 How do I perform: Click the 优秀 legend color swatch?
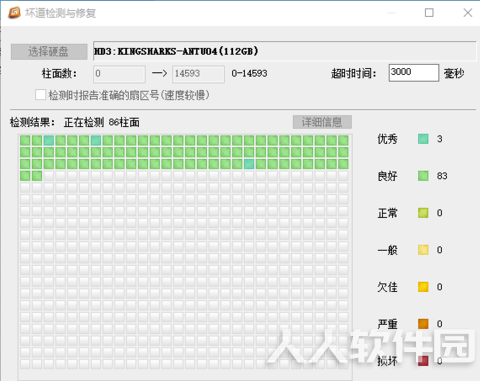[423, 139]
